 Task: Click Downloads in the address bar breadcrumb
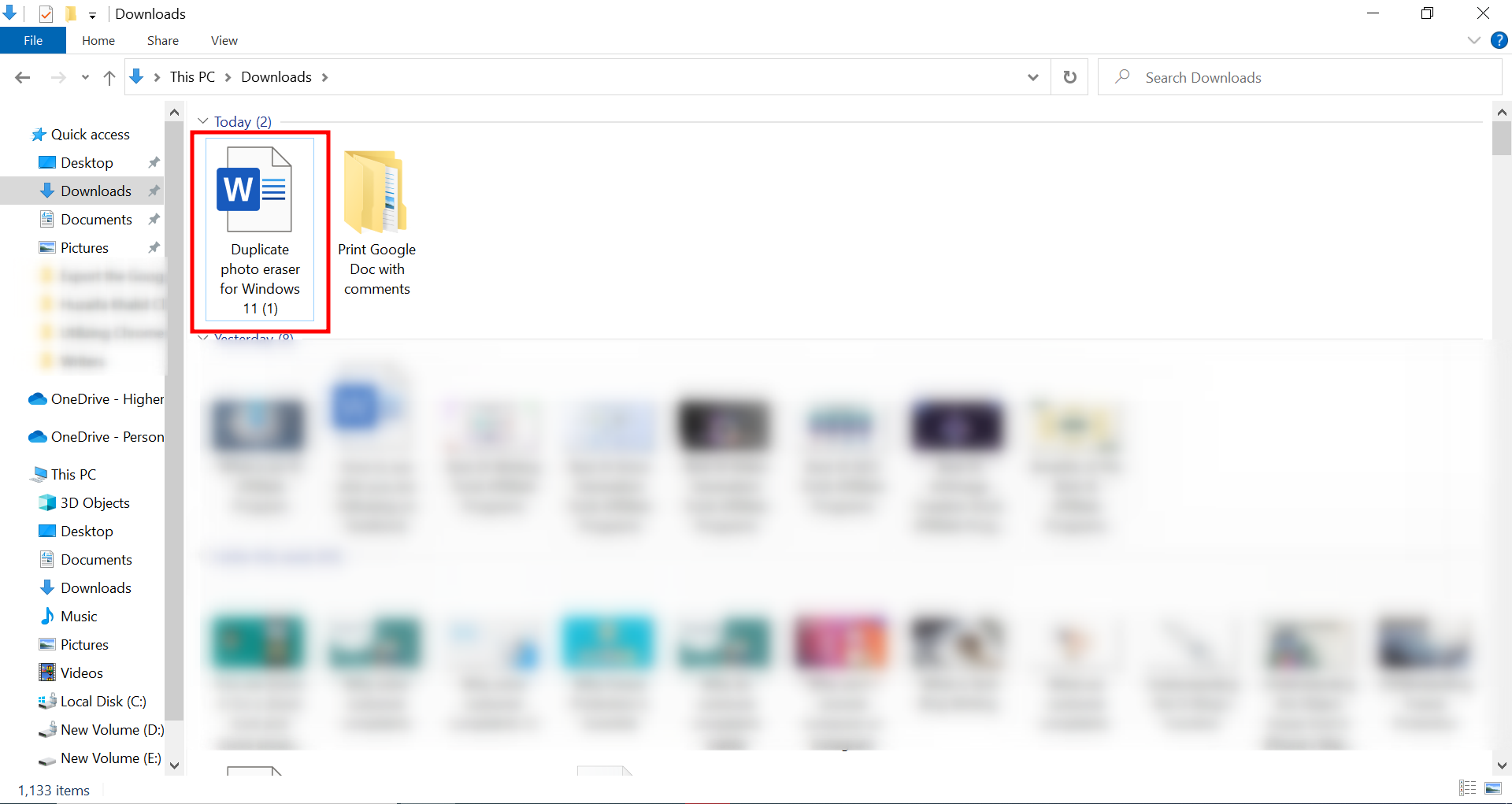[276, 77]
